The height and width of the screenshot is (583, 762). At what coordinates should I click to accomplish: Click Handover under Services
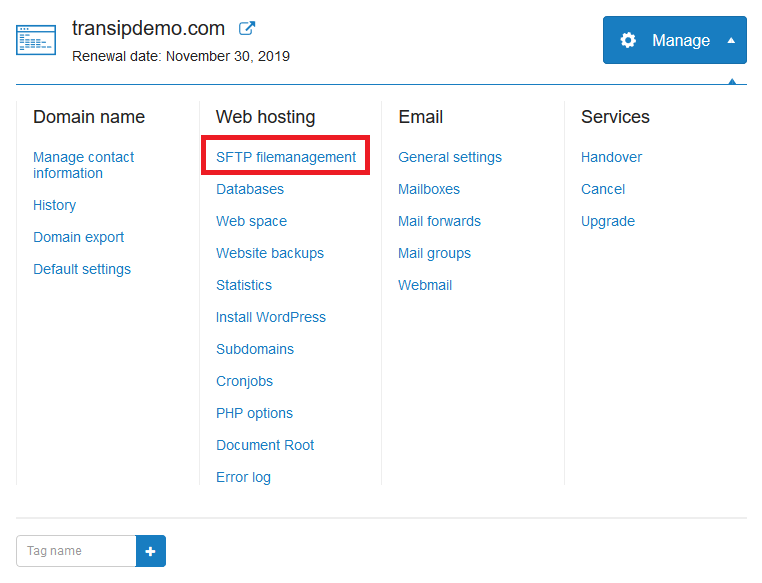[611, 157]
